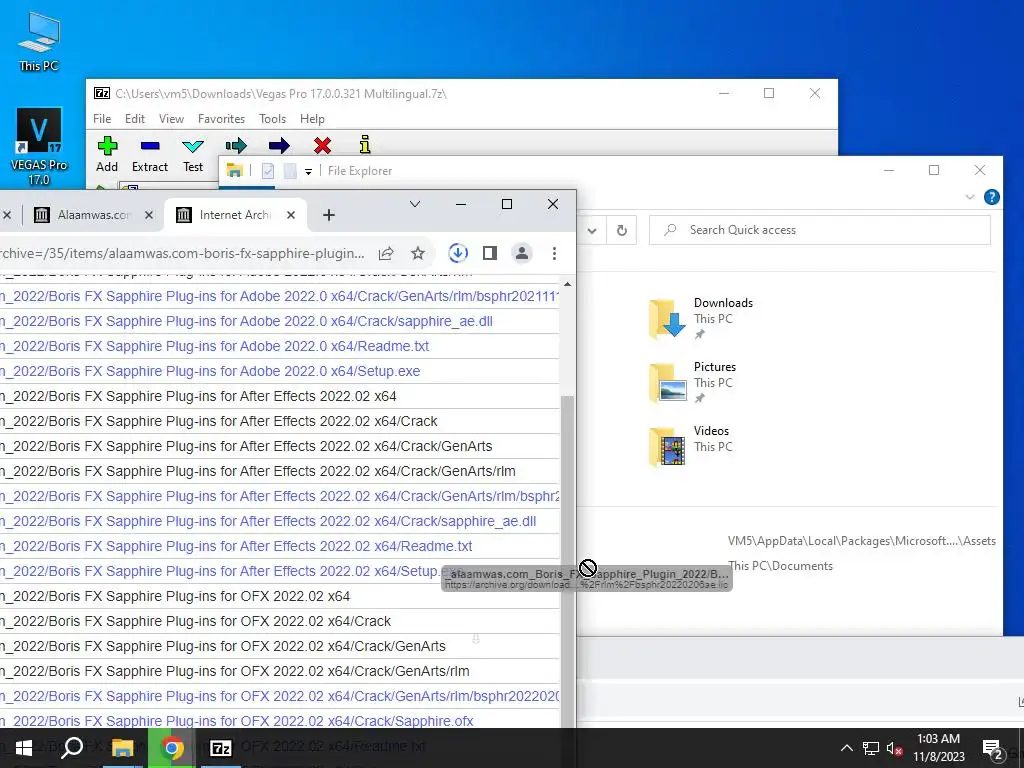The height and width of the screenshot is (768, 1024).
Task: Open View menu in 7-Zip
Action: (171, 119)
